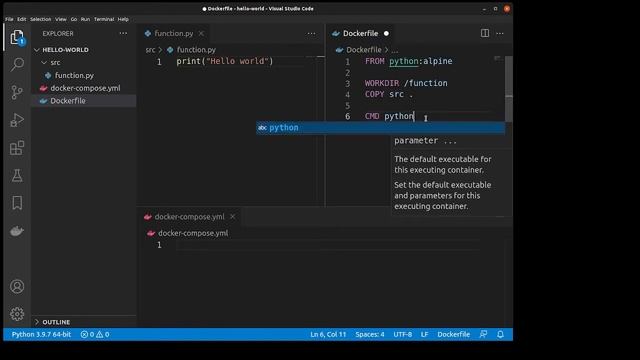Click Explorer panel more actions ellipsis
640x360 pixels.
(x=123, y=33)
